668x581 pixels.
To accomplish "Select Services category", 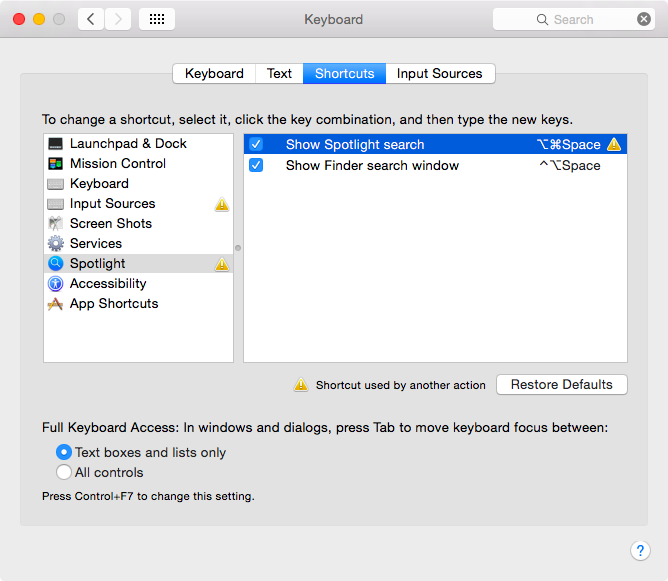I will coord(138,244).
